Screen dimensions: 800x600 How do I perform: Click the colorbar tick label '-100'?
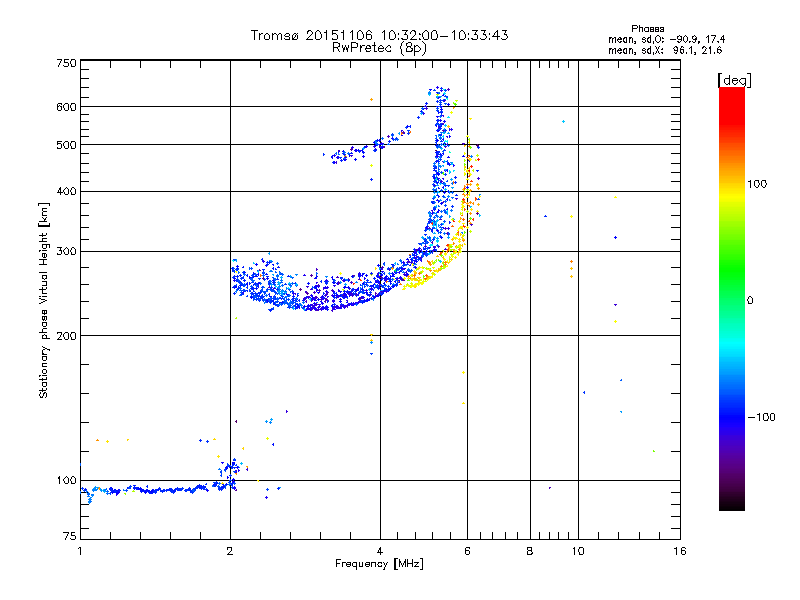pyautogui.click(x=761, y=417)
